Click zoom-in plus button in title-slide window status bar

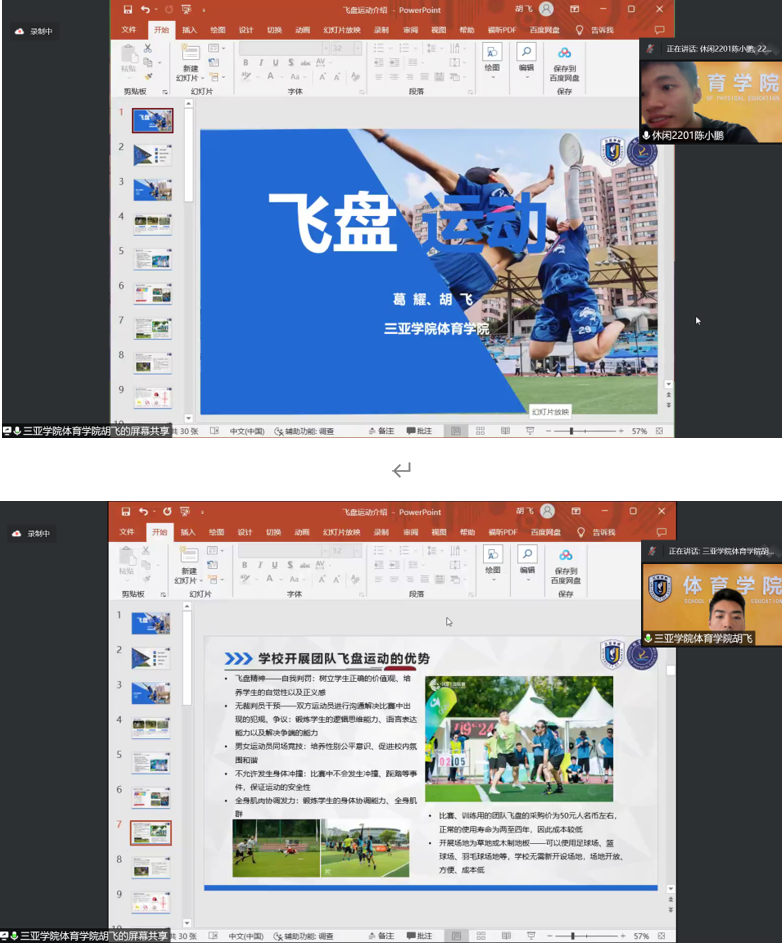pyautogui.click(x=621, y=431)
